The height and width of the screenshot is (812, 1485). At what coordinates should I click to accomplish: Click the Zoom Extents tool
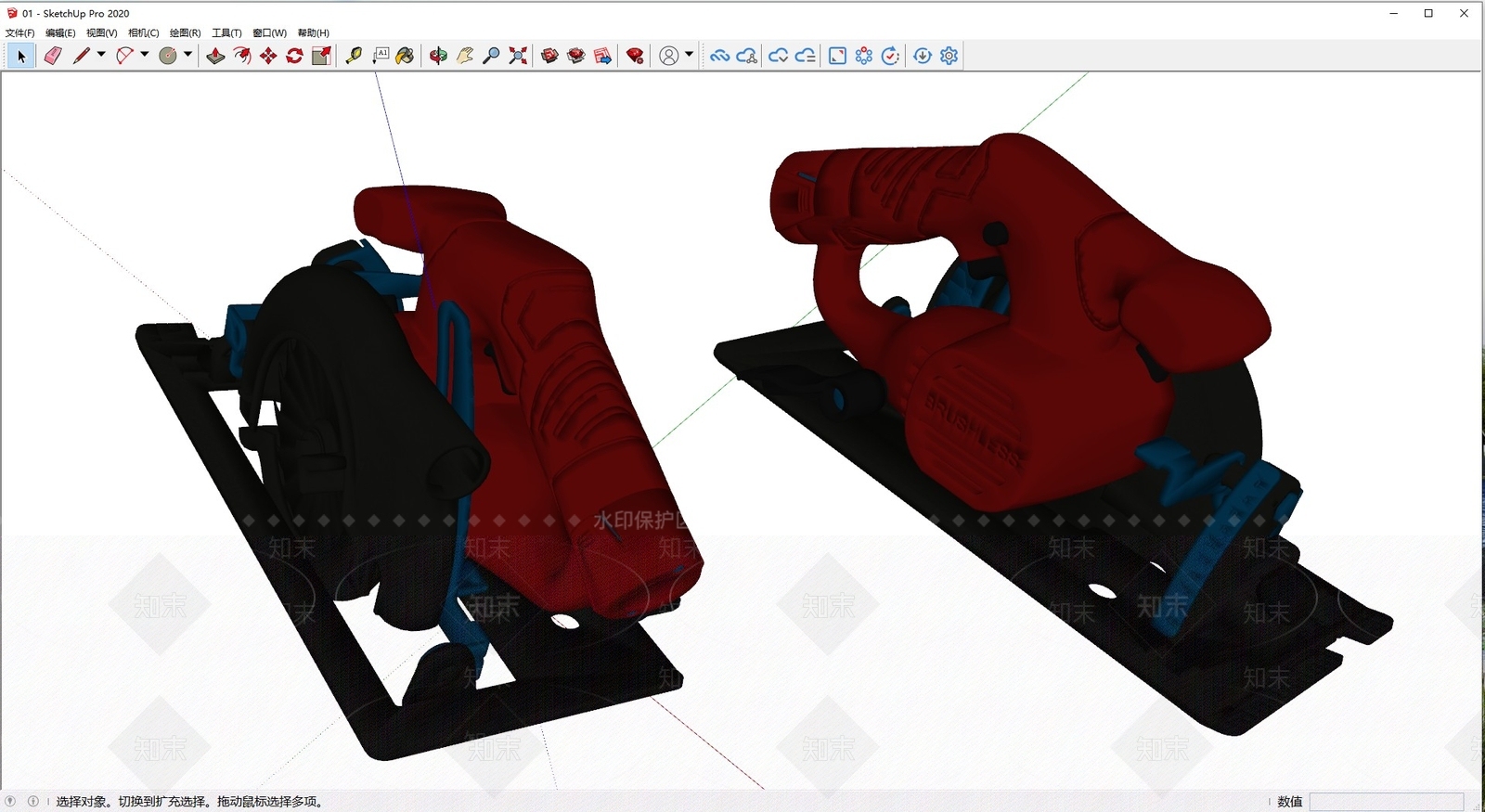pyautogui.click(x=518, y=56)
